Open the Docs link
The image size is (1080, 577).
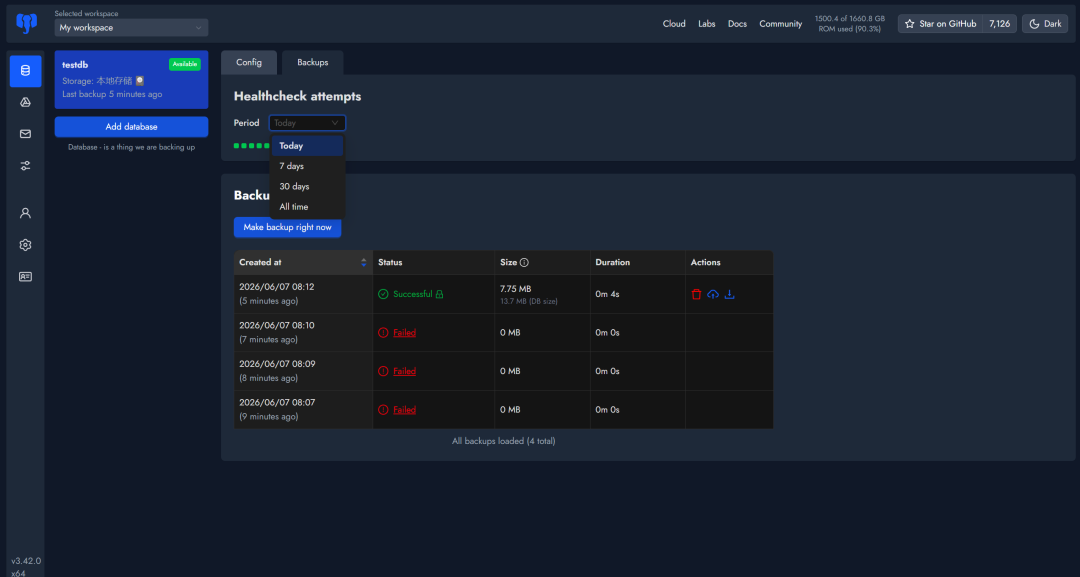[x=737, y=24]
